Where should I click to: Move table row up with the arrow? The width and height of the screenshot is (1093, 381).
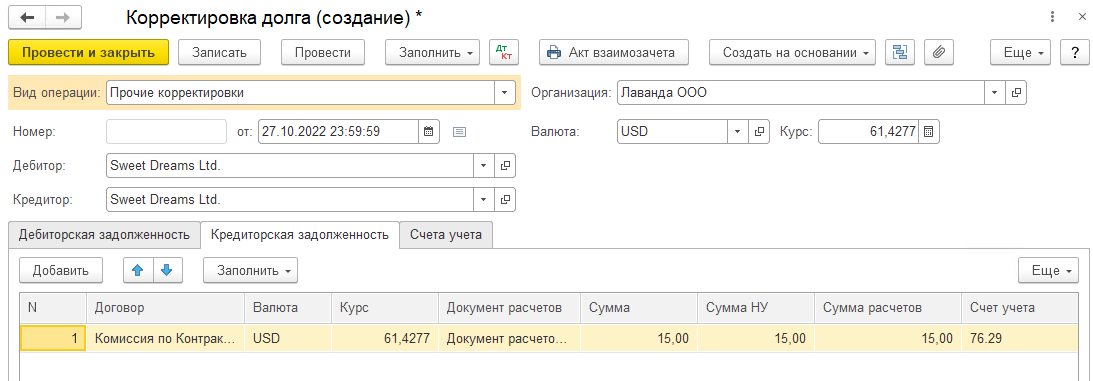137,271
